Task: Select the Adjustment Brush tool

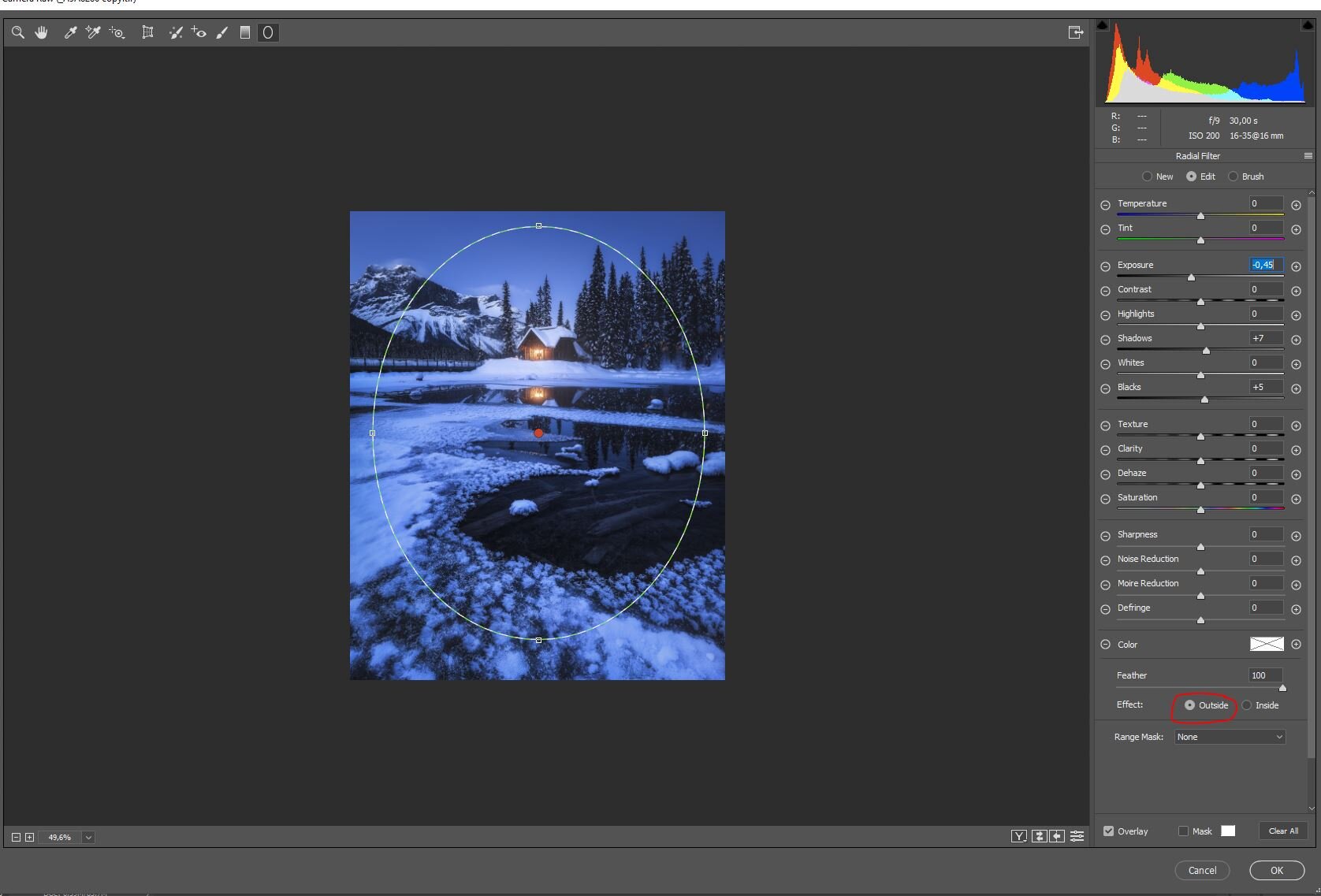Action: (x=222, y=32)
